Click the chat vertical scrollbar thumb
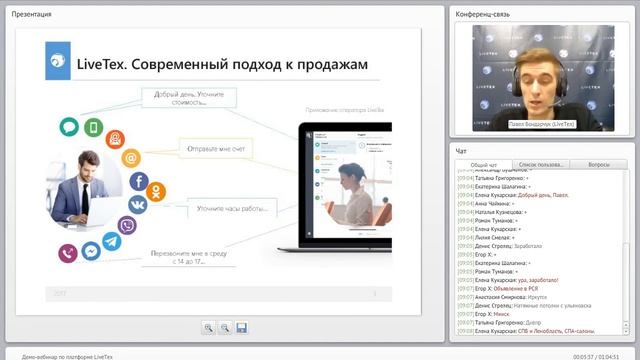The height and width of the screenshot is (360, 640). click(x=626, y=282)
